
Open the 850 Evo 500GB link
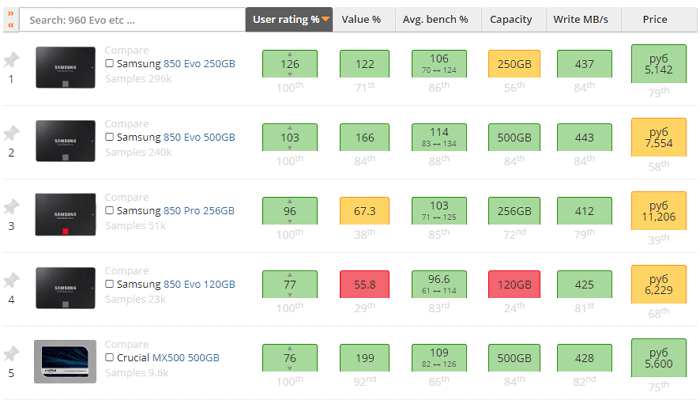(199, 137)
